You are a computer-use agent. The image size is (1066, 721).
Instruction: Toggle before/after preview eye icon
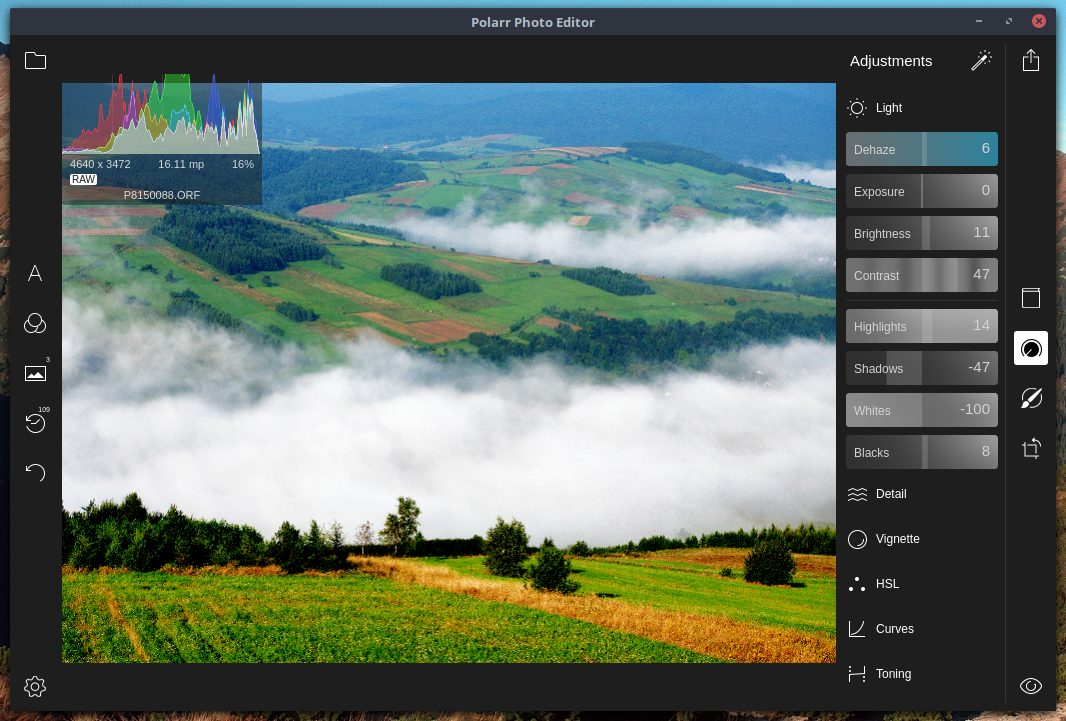(1031, 686)
